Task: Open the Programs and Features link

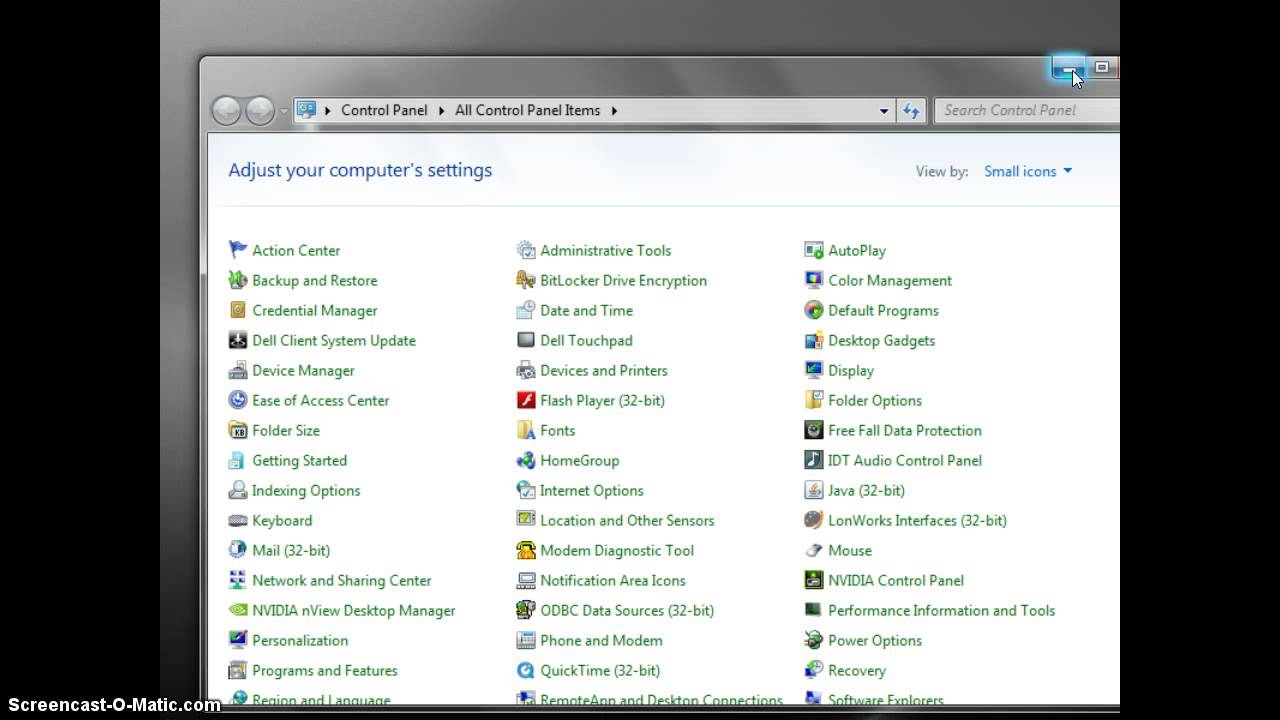Action: coord(325,670)
